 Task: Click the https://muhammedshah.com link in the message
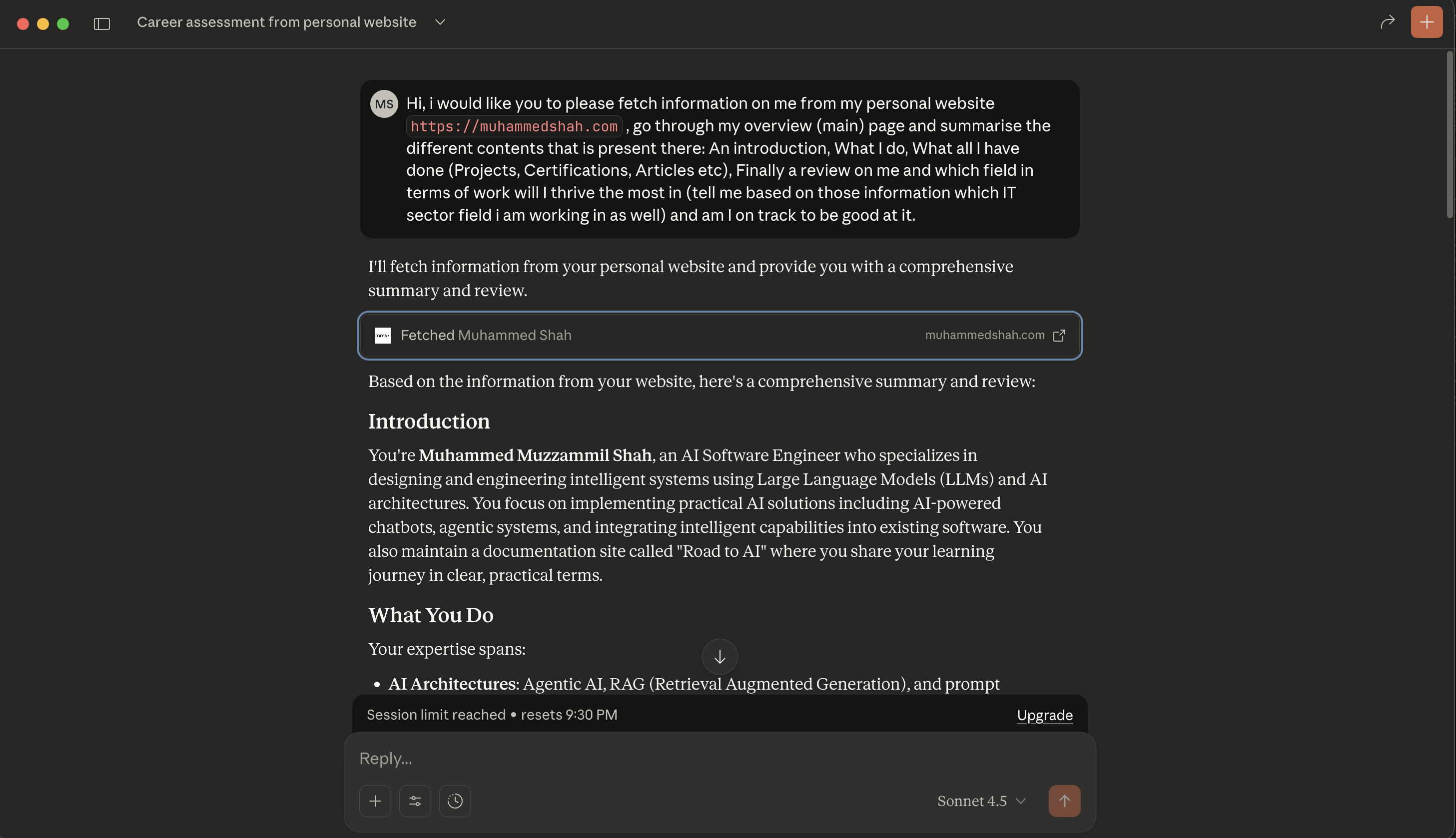514,126
